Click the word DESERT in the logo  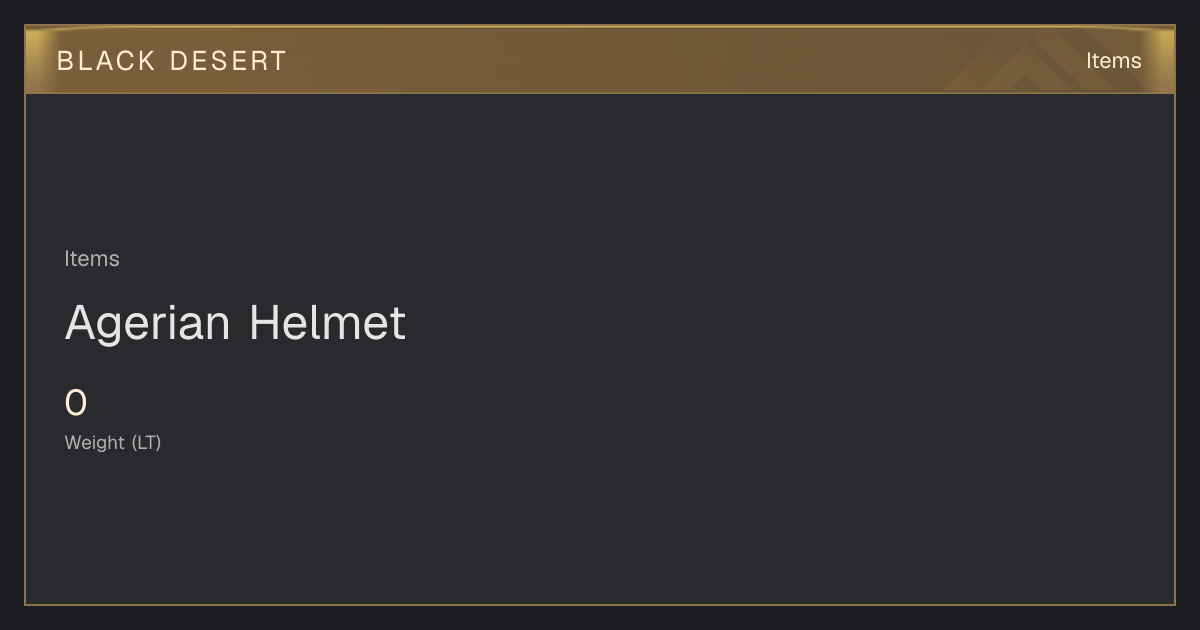[228, 61]
